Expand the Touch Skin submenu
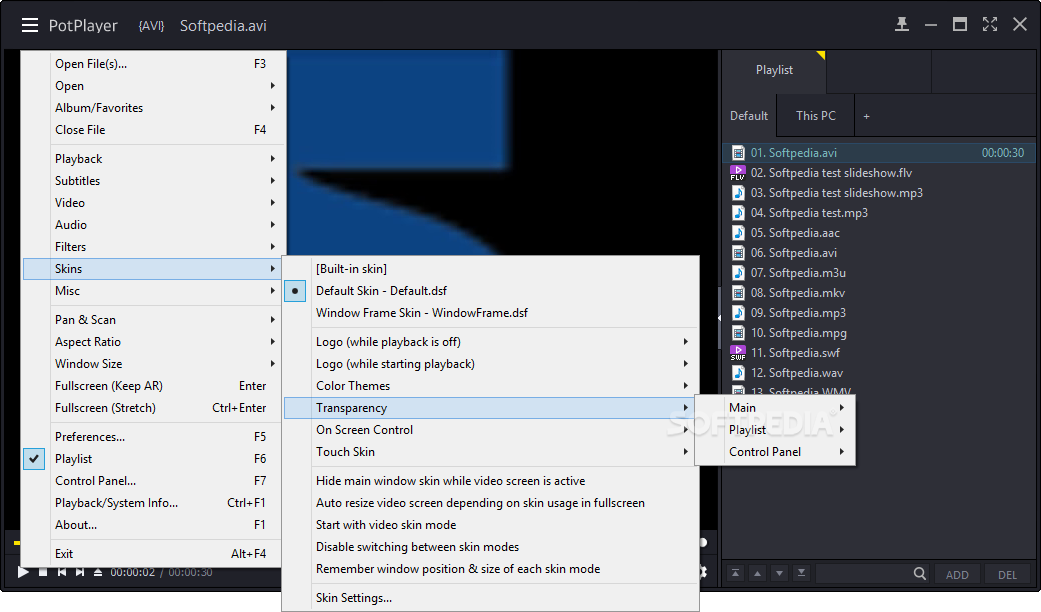Screen dimensions: 1041x612 coord(491,451)
